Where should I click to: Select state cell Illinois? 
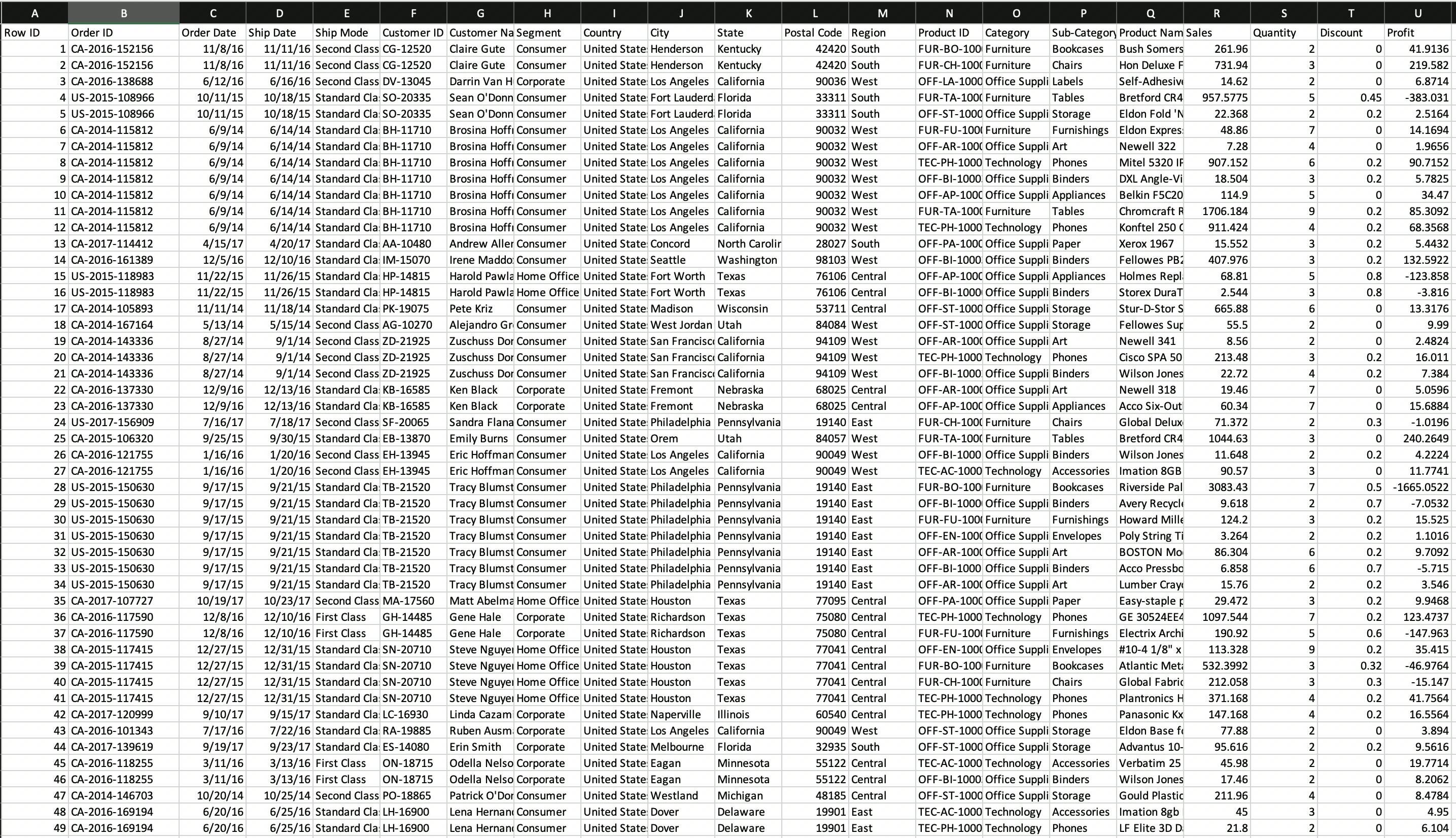[748, 714]
